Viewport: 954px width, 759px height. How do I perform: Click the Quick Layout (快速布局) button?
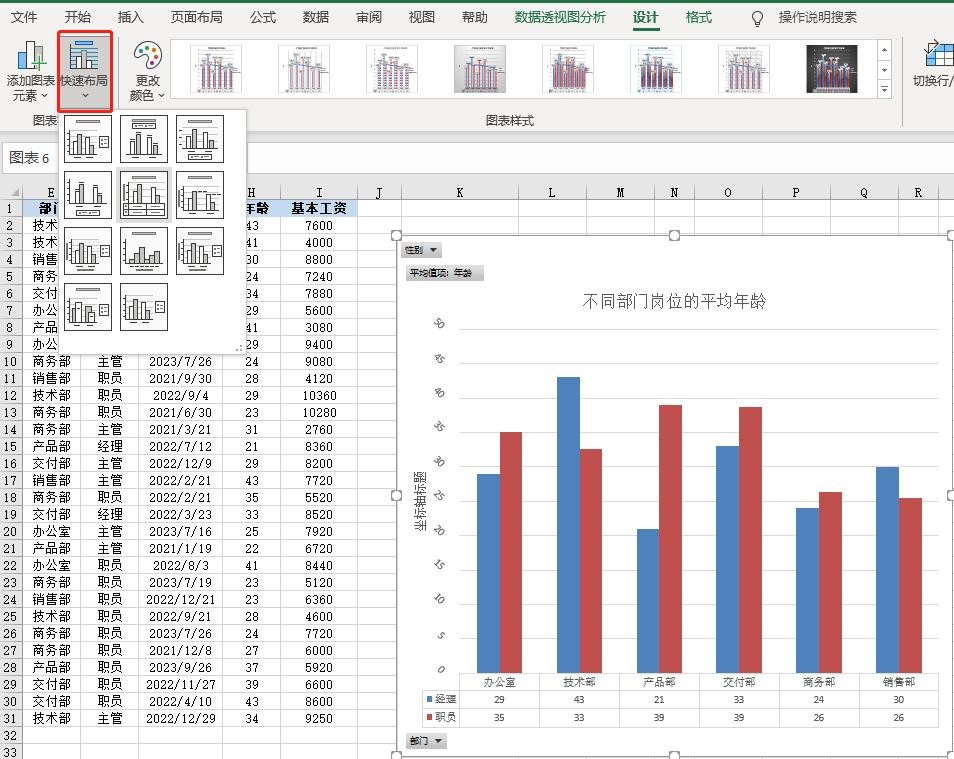(85, 70)
